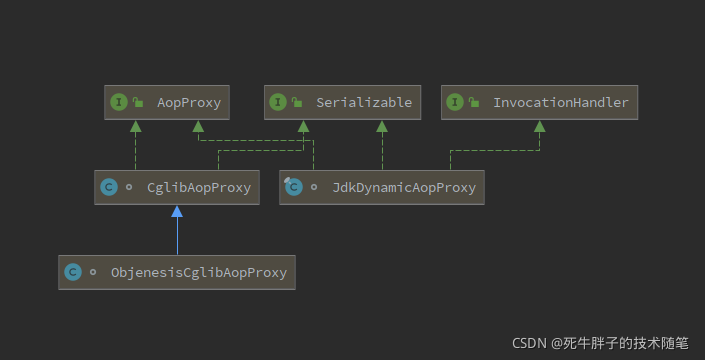The image size is (705, 360).
Task: Select the CglibAopProxy label text
Action: point(199,188)
